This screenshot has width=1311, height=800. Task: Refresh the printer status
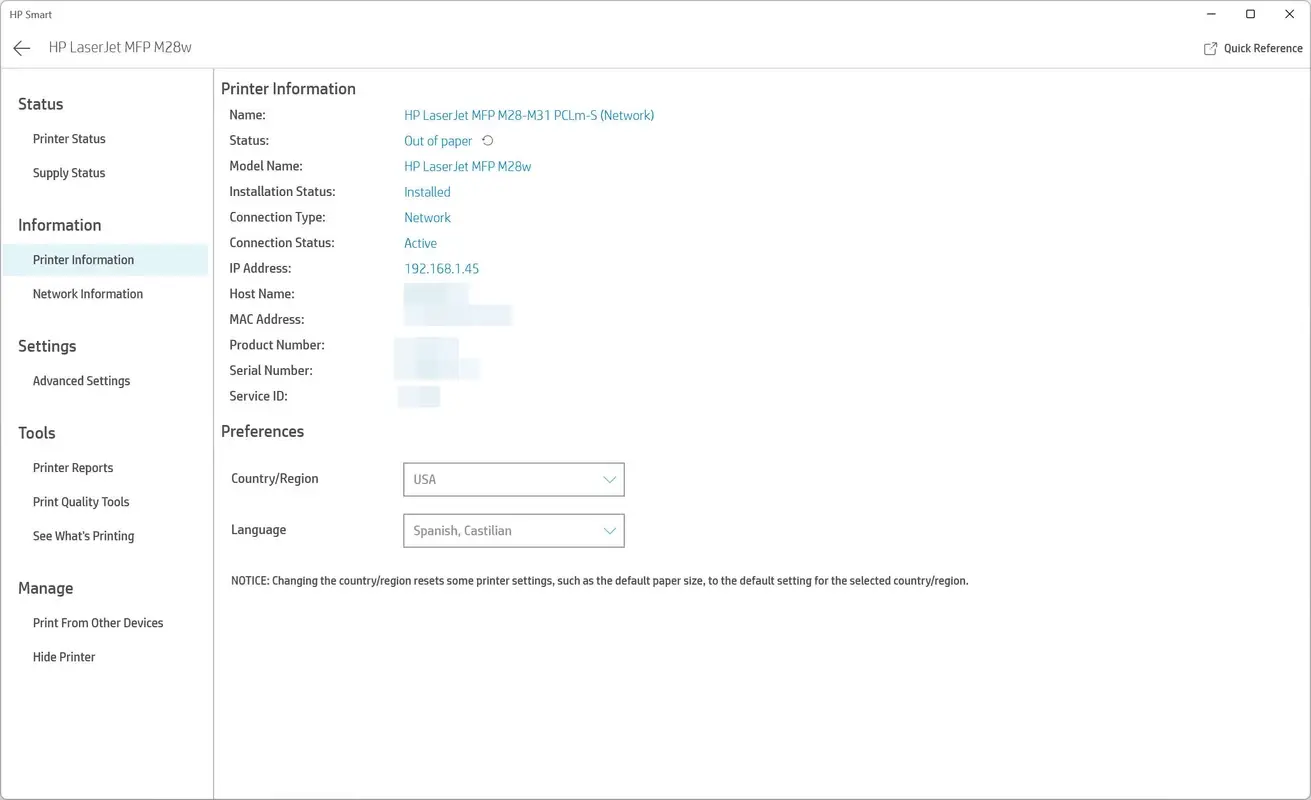point(487,140)
